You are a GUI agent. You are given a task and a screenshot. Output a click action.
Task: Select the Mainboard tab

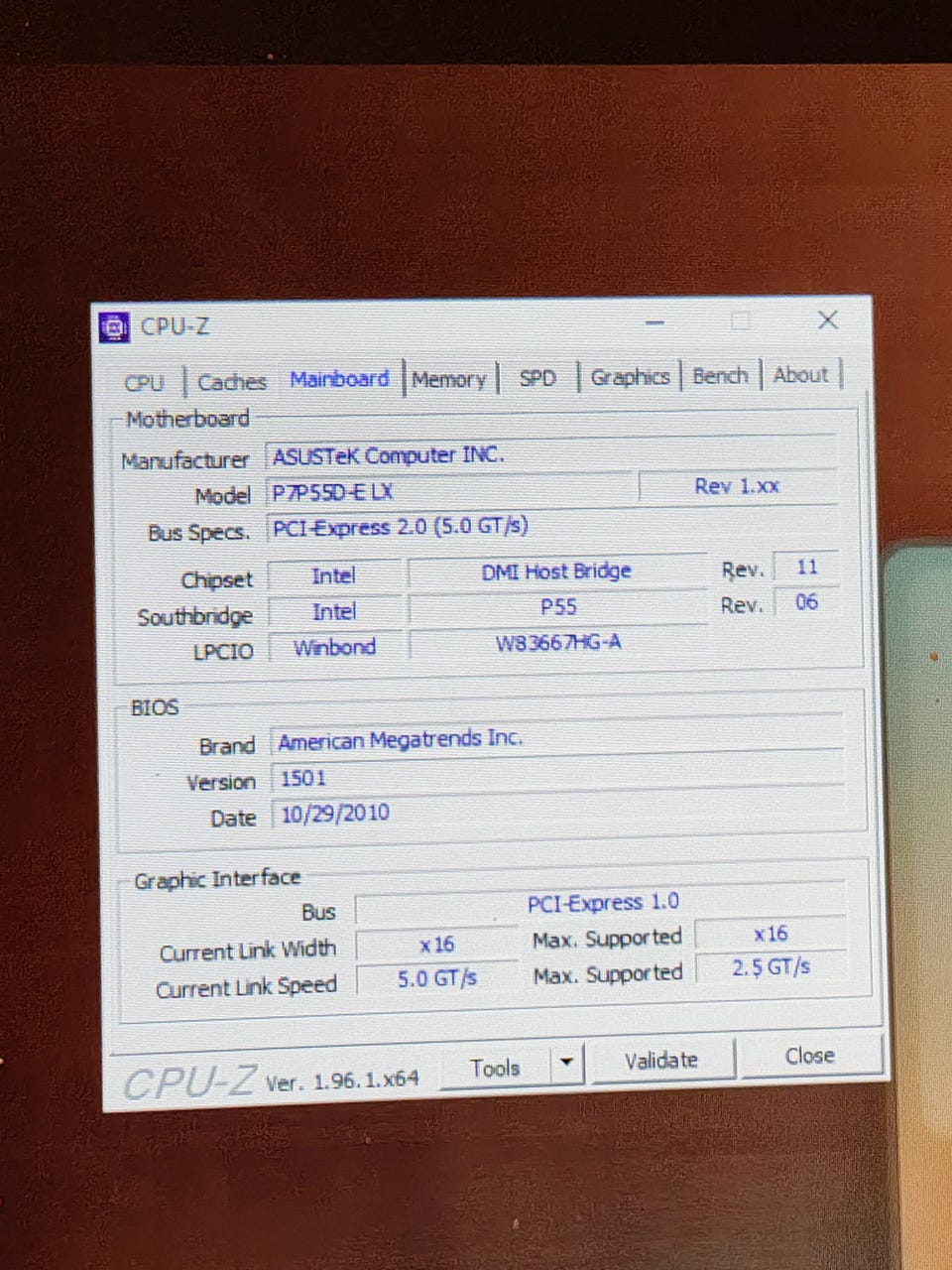click(x=339, y=379)
